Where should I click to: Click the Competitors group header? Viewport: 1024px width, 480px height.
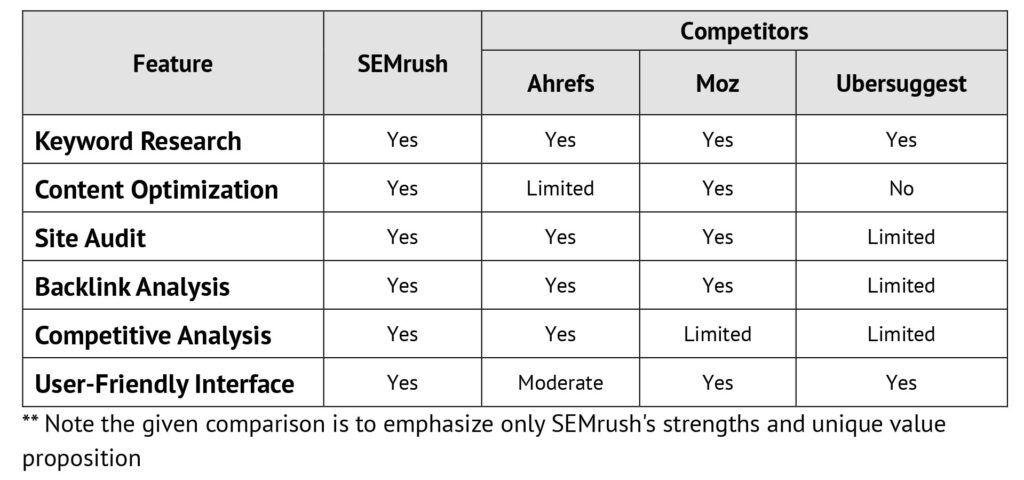coord(744,31)
